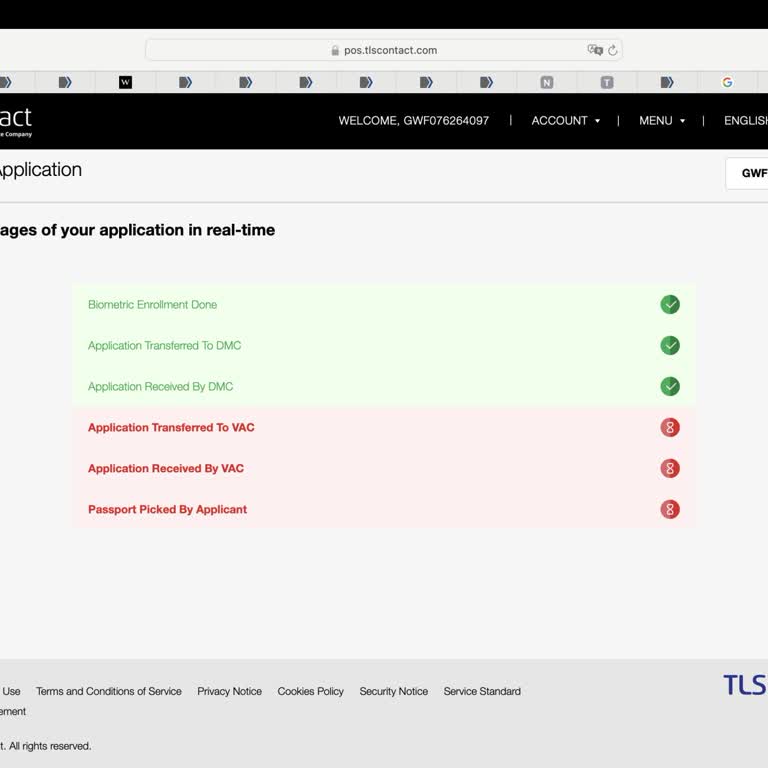768x768 pixels.
Task: Select the Application Received By VAC label
Action: 166,468
